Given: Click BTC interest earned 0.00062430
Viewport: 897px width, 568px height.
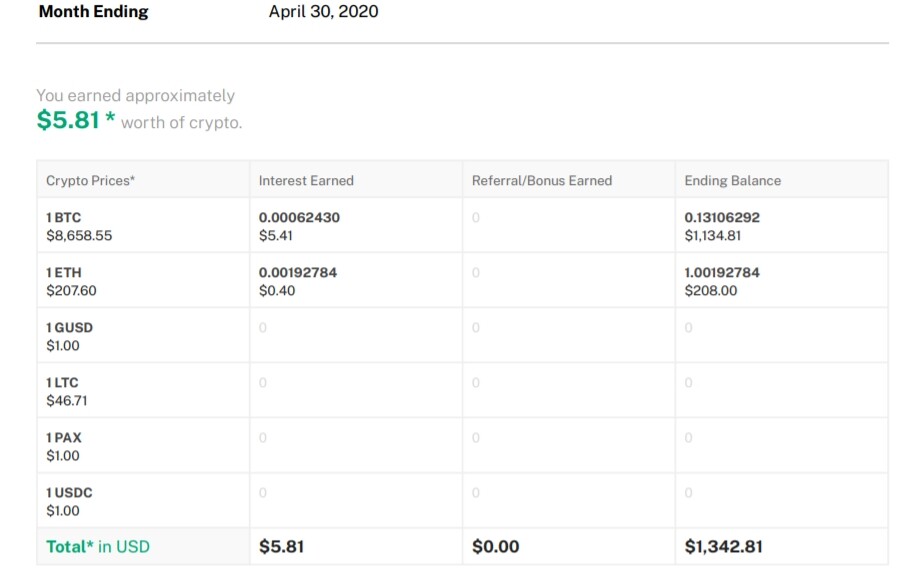Looking at the screenshot, I should 299,217.
